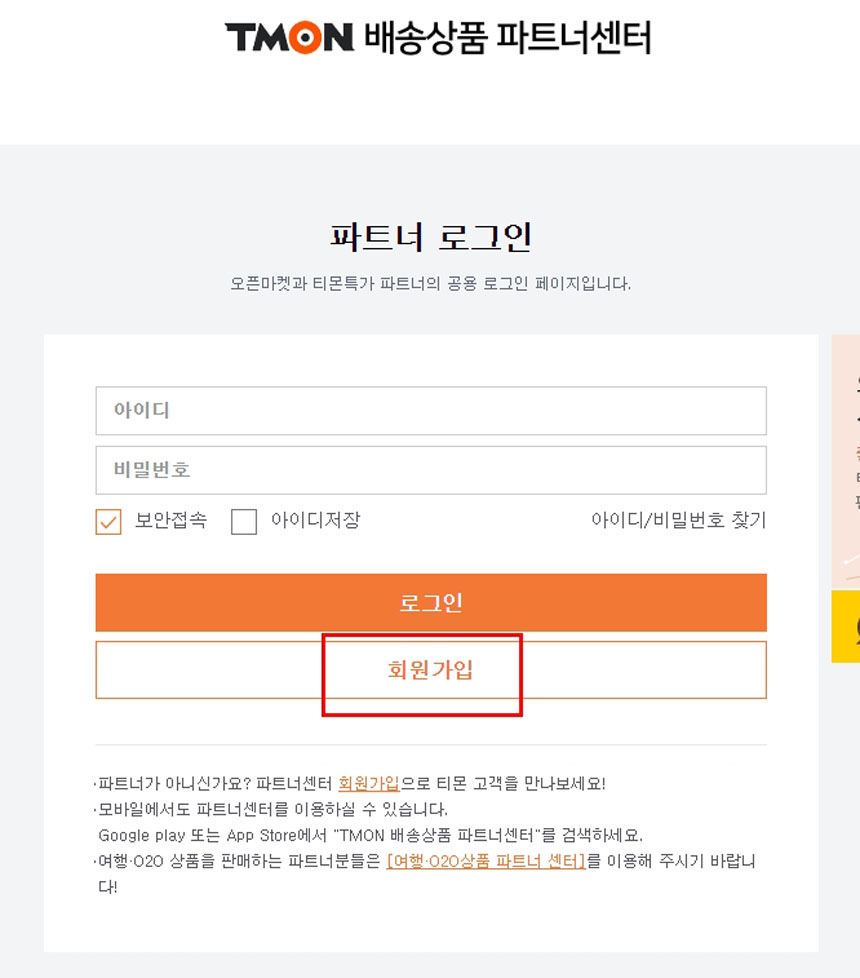The image size is (860, 978).
Task: Click the 오픈마켓과 티몬특가 description text
Action: [431, 284]
